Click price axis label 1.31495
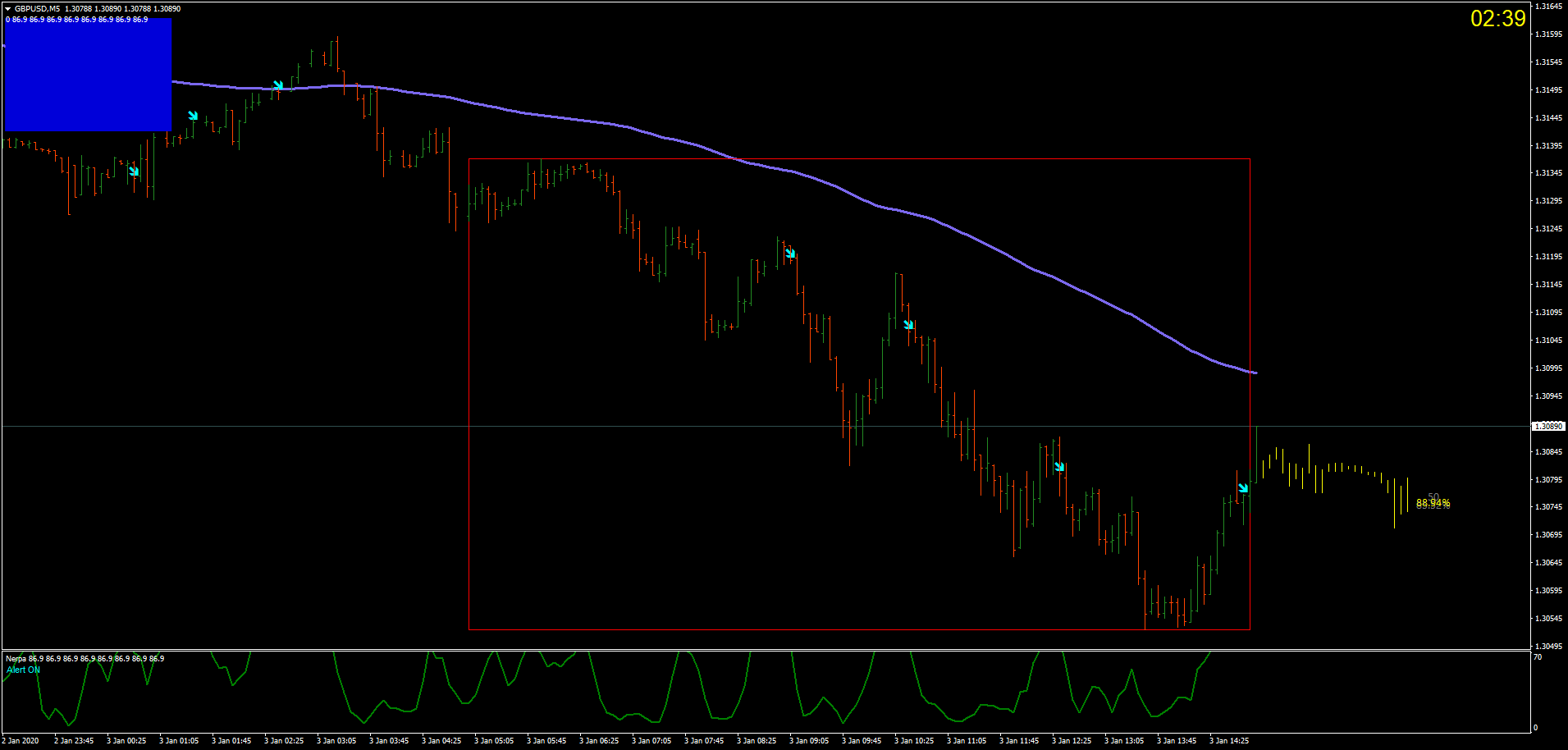 [x=1548, y=90]
